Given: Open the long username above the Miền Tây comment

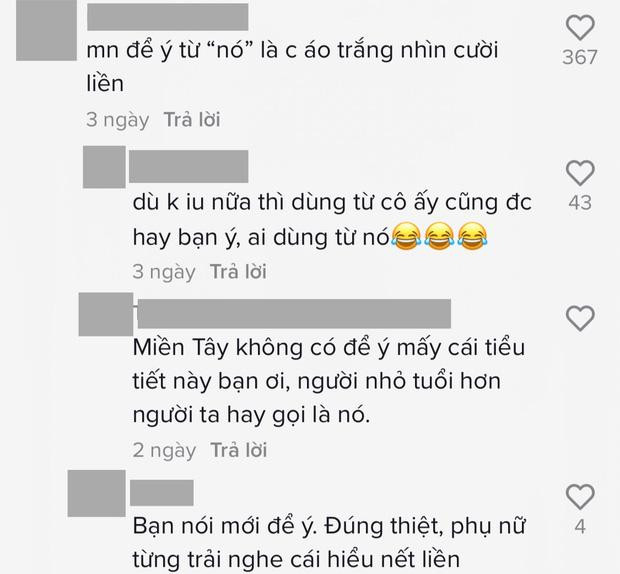Looking at the screenshot, I should (294, 314).
